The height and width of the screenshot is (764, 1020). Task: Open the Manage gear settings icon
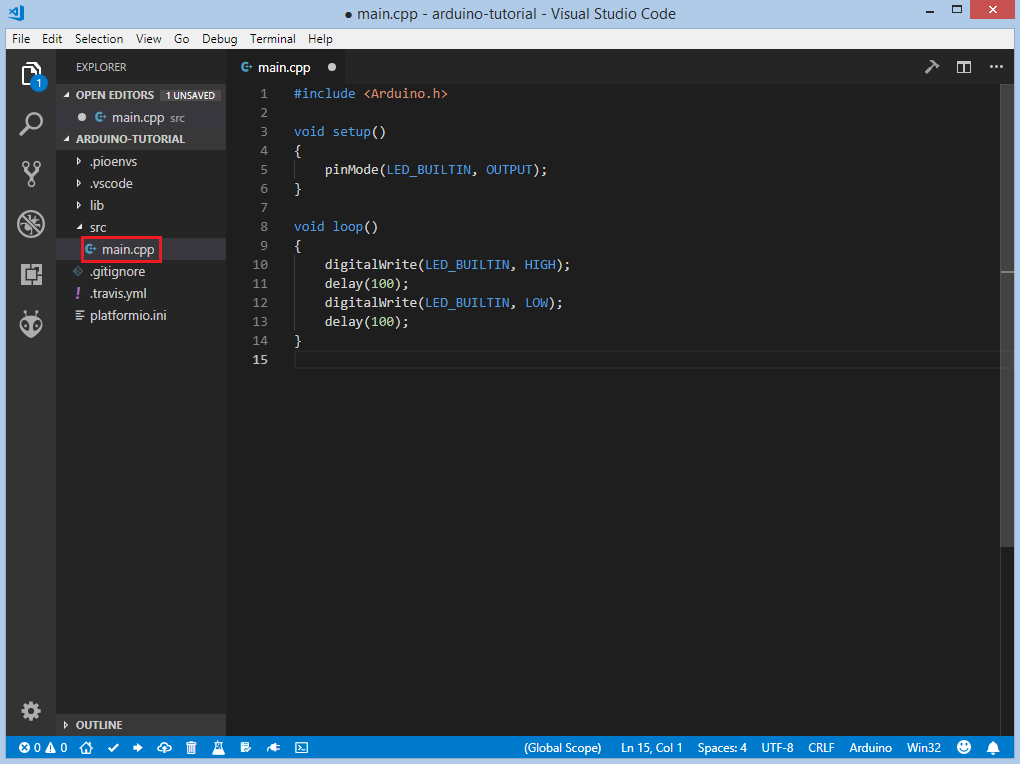[x=31, y=711]
